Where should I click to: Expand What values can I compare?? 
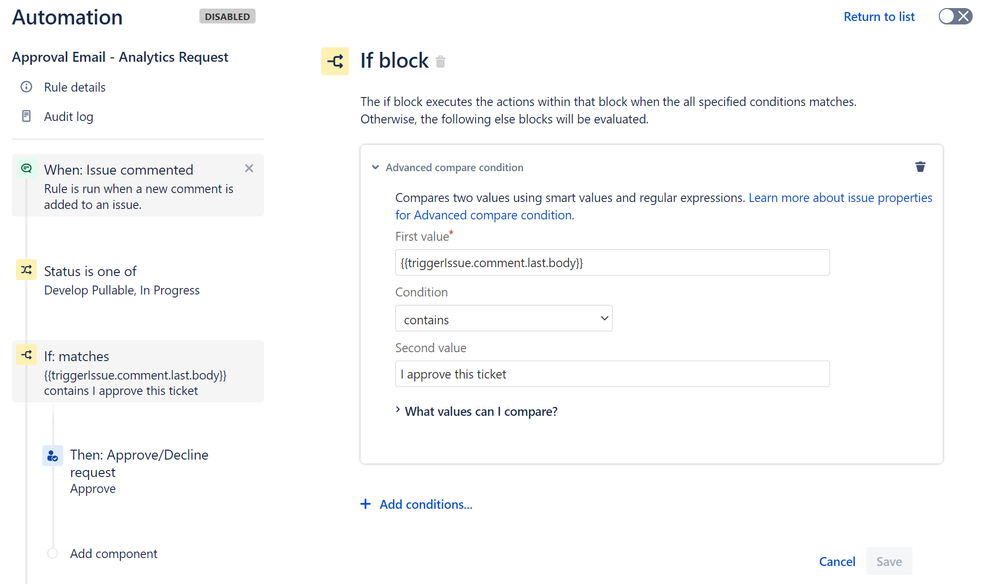pyautogui.click(x=480, y=411)
